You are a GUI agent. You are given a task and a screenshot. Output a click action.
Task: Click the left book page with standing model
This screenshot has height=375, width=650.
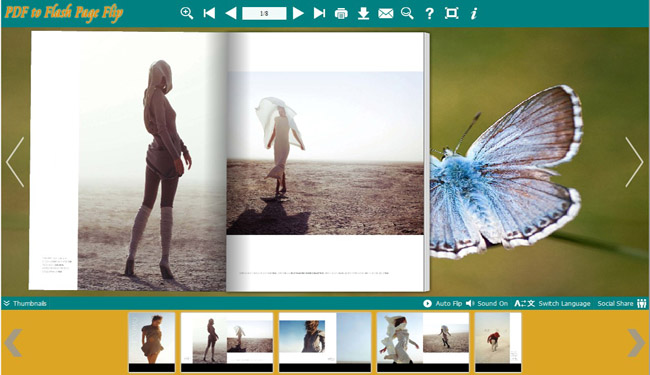(128, 161)
